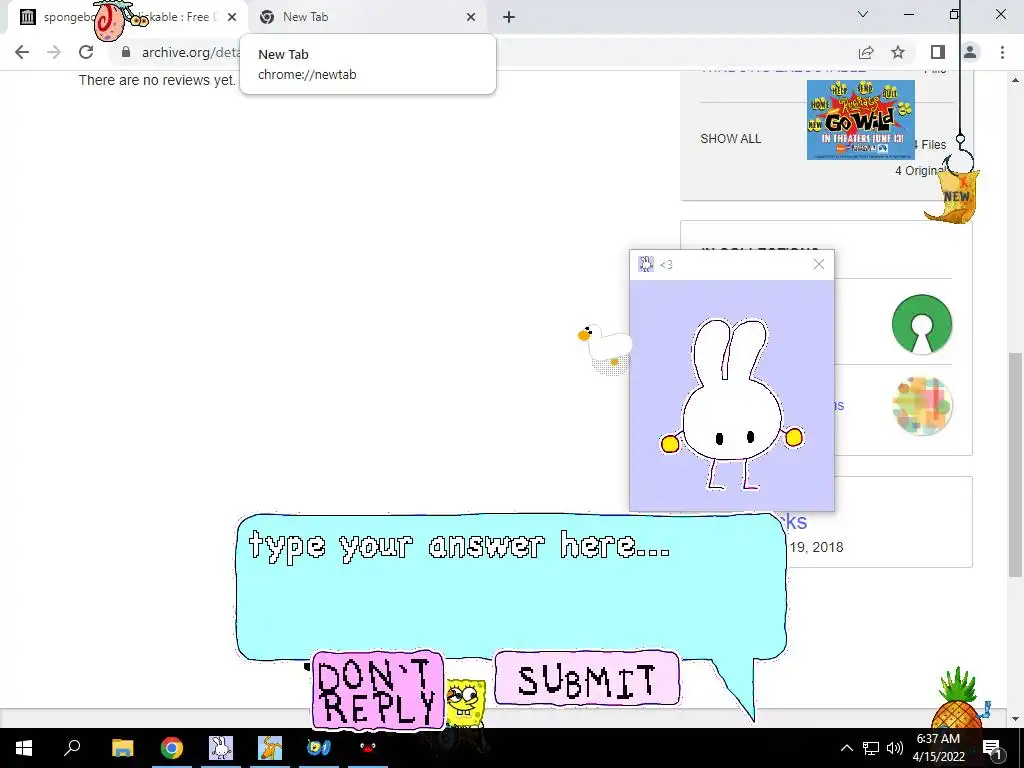Click the type your answer here field

[x=511, y=585]
